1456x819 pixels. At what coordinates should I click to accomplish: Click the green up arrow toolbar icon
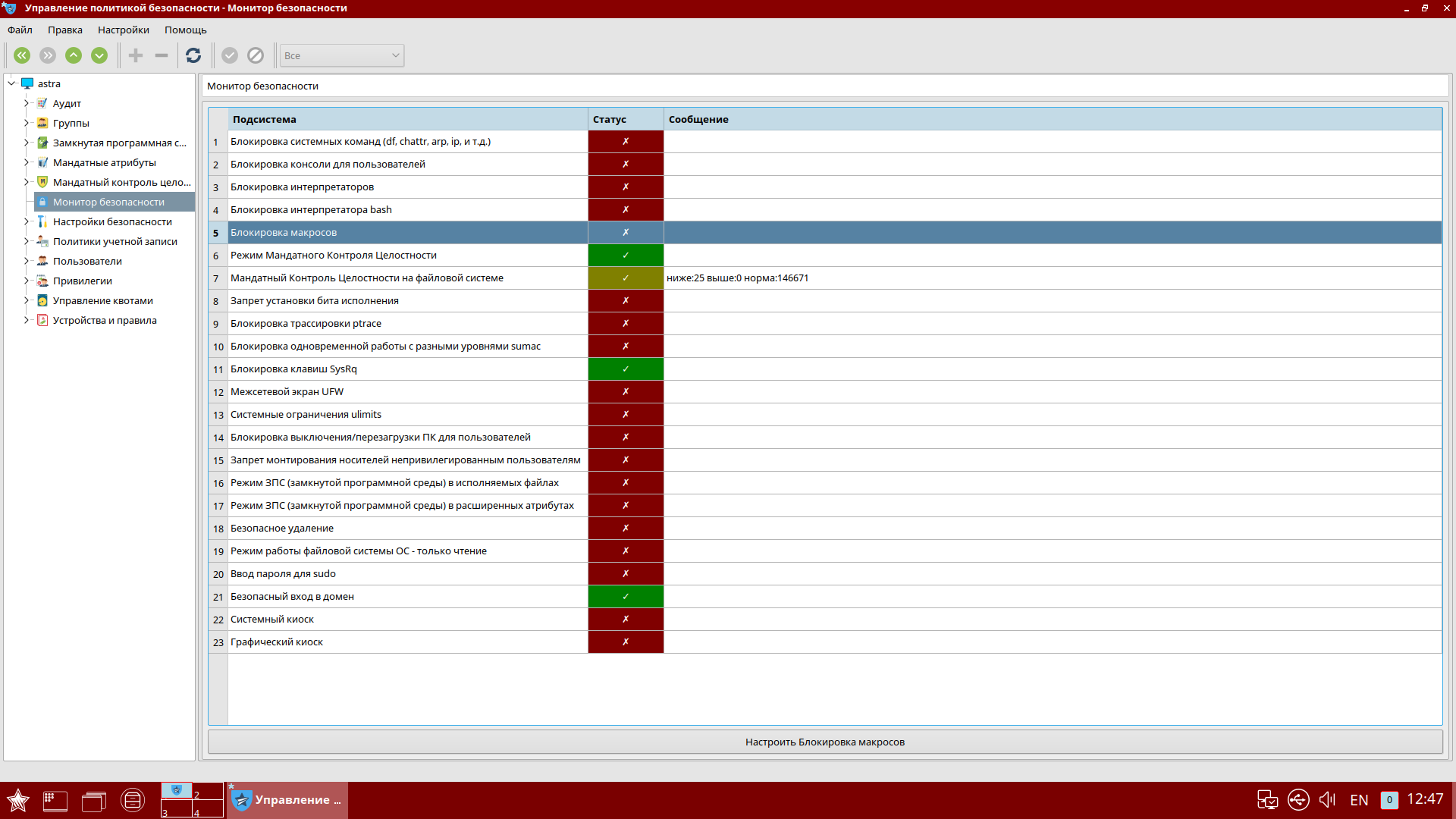click(x=74, y=55)
